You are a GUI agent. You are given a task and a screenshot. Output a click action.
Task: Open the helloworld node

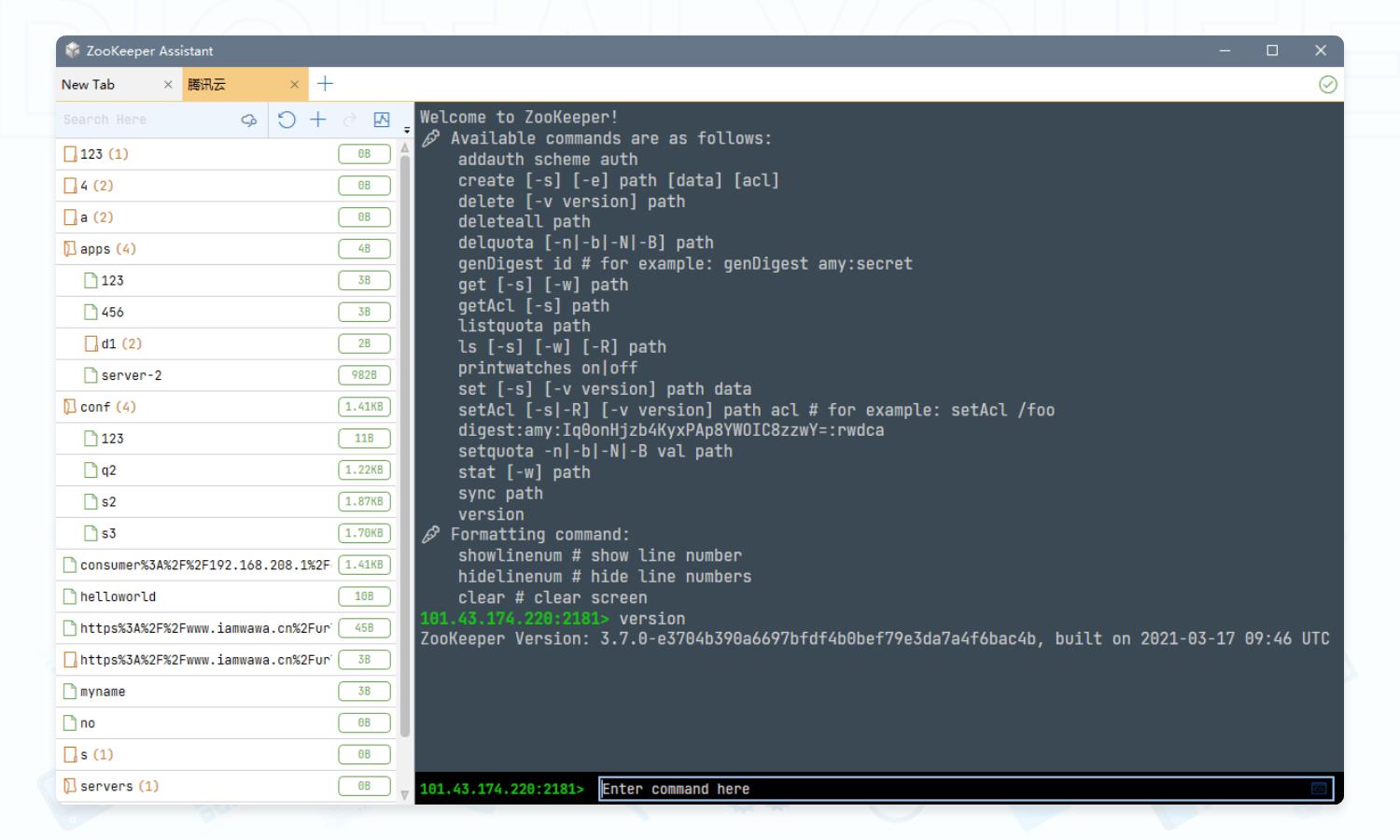pos(118,596)
